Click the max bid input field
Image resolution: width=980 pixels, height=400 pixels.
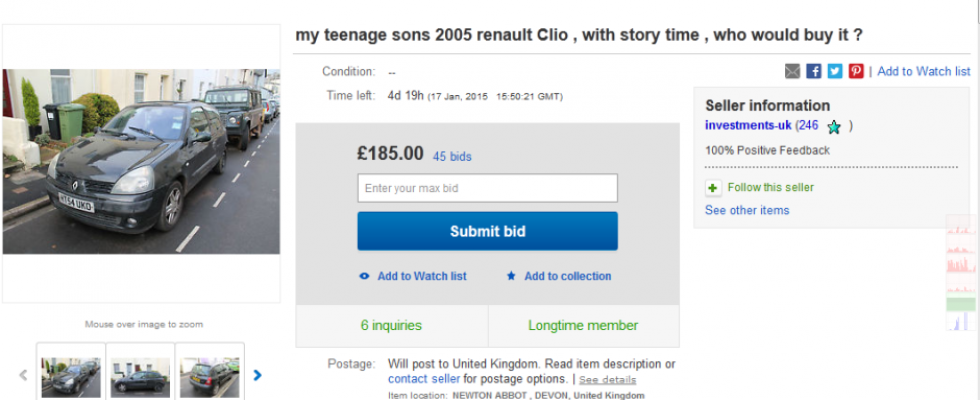pyautogui.click(x=487, y=188)
